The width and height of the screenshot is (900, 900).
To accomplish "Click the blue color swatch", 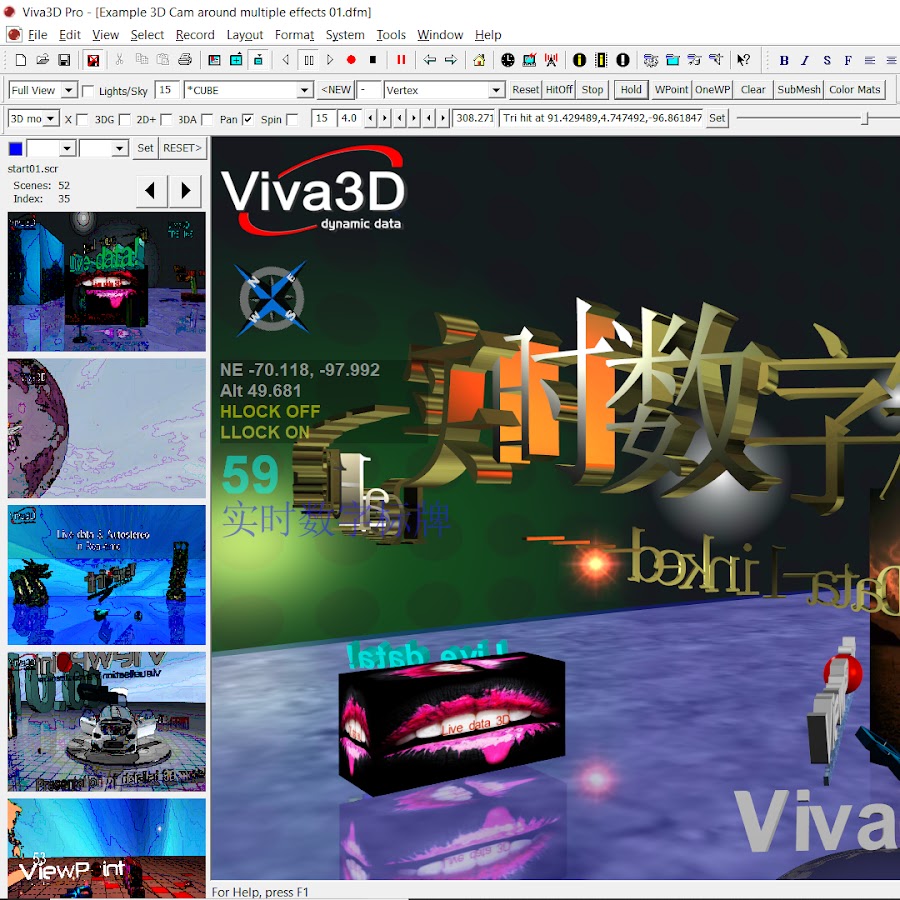I will pyautogui.click(x=15, y=149).
